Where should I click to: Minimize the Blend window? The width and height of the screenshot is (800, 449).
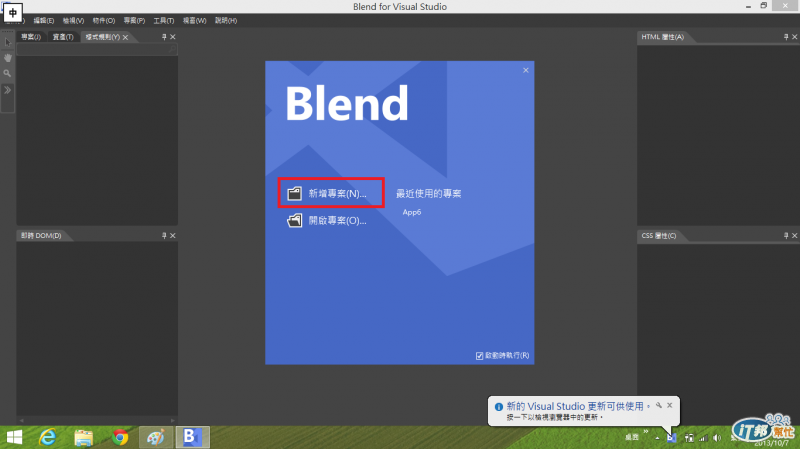click(748, 6)
